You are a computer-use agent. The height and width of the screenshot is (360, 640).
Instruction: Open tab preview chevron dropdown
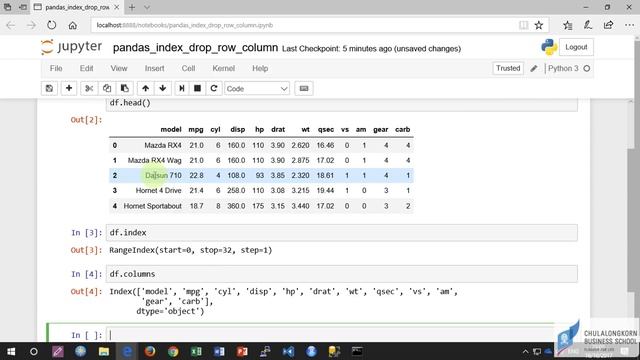pos(147,7)
